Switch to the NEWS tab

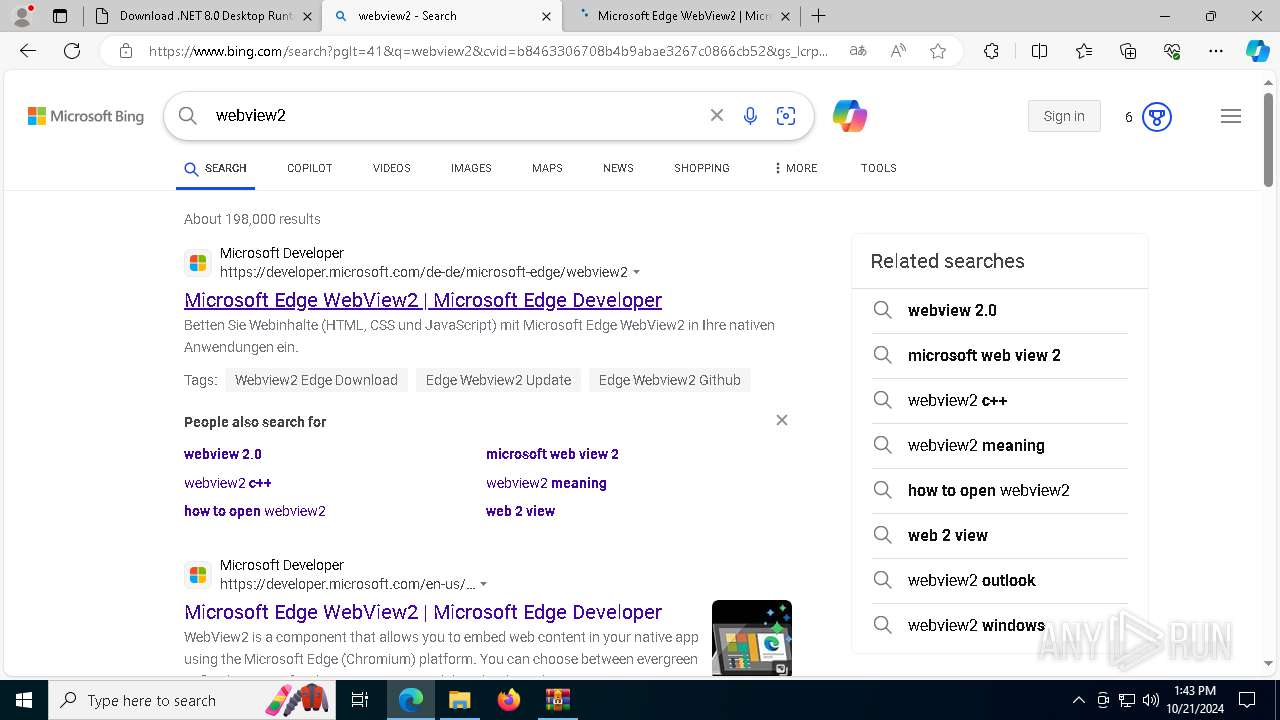pyautogui.click(x=618, y=168)
